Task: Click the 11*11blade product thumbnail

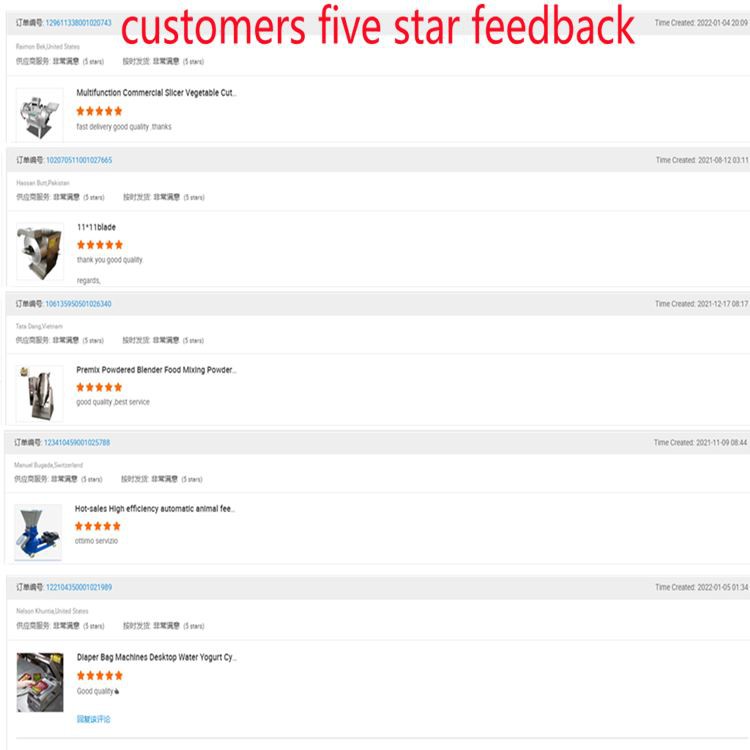Action: tap(39, 251)
